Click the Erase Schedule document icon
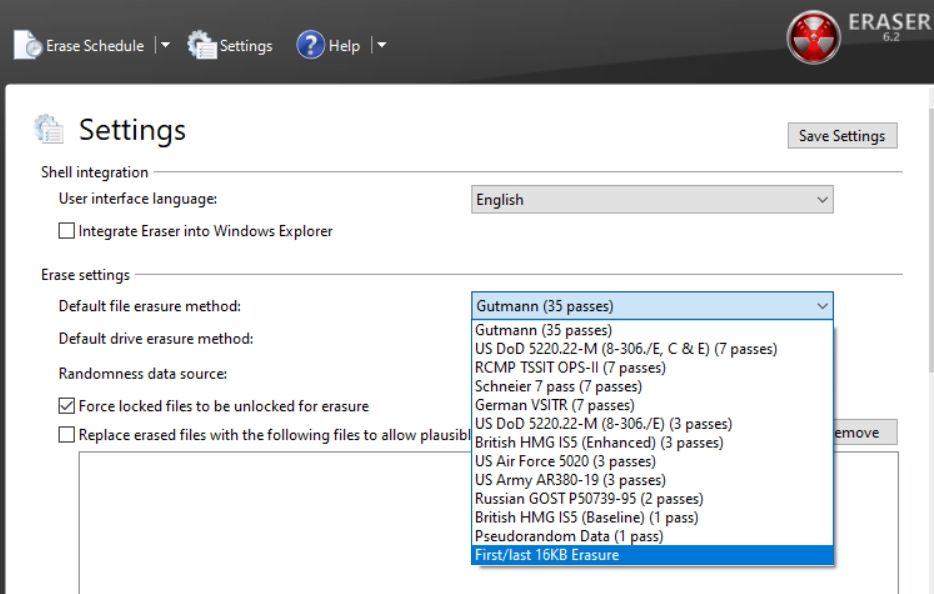The image size is (934, 594). [x=28, y=45]
